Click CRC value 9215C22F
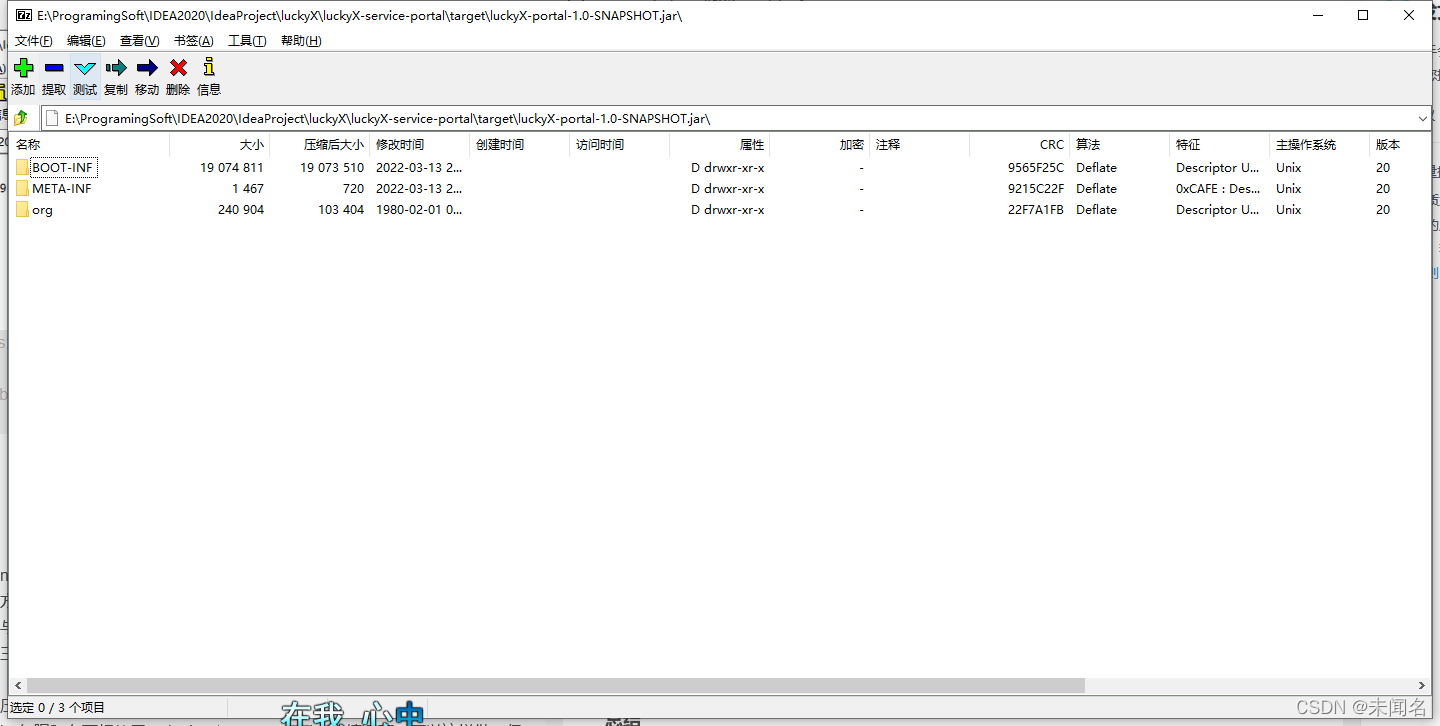This screenshot has height=726, width=1440. tap(1036, 189)
